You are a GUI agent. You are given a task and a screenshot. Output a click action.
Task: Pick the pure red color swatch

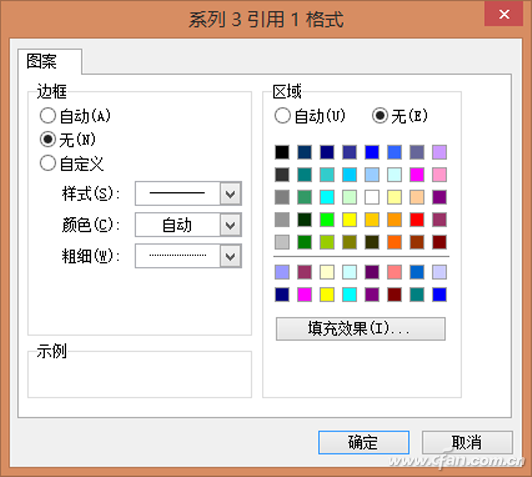[417, 220]
